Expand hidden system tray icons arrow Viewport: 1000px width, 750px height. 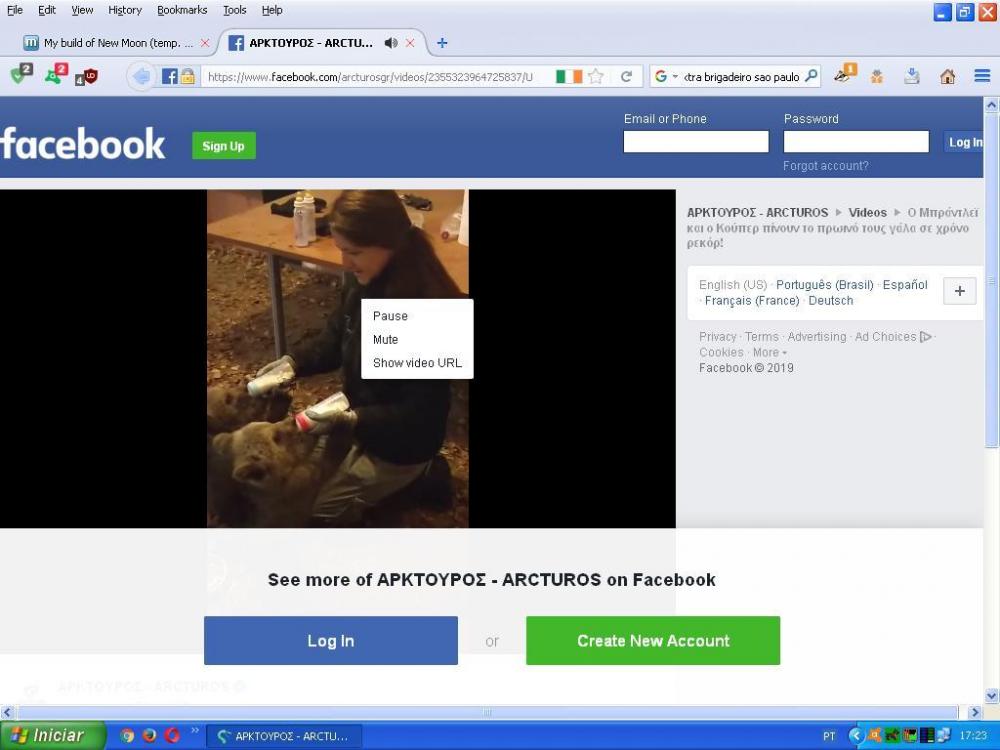pyautogui.click(x=855, y=735)
